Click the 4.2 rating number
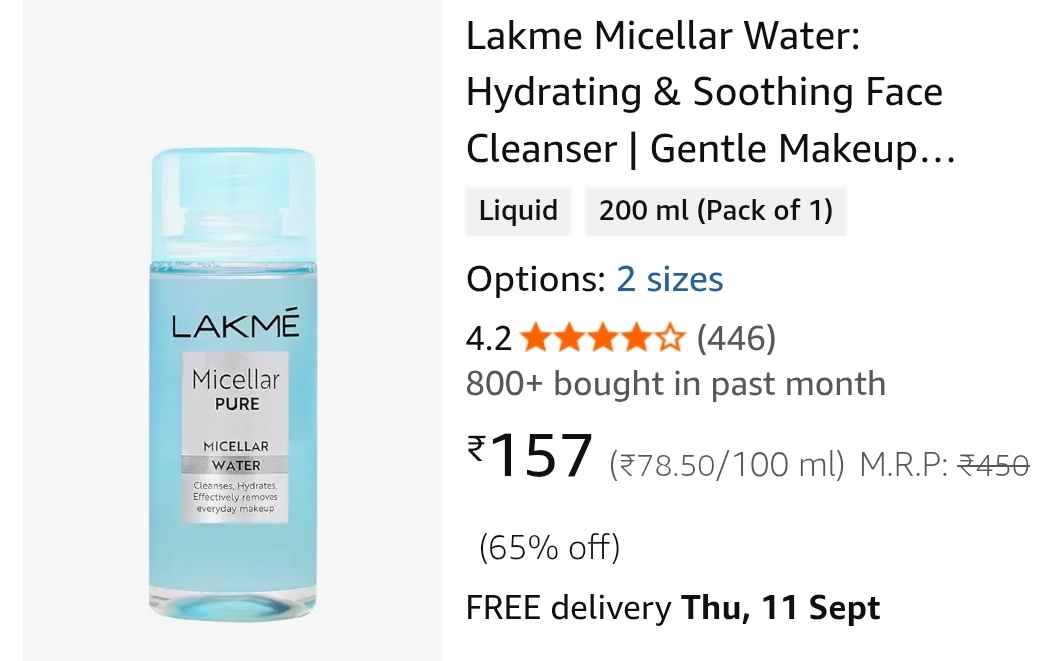 click(489, 339)
